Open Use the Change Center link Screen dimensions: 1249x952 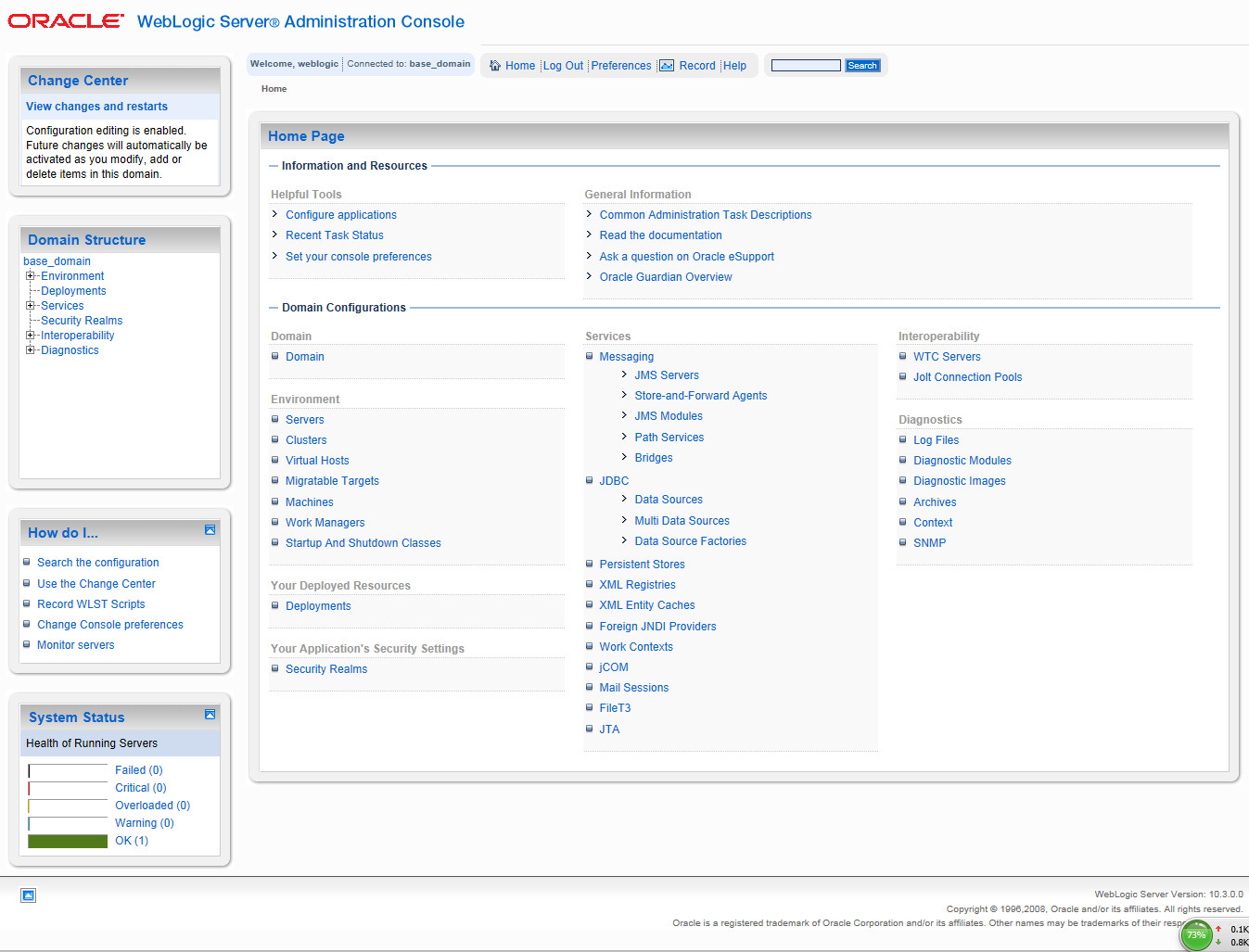(x=96, y=584)
